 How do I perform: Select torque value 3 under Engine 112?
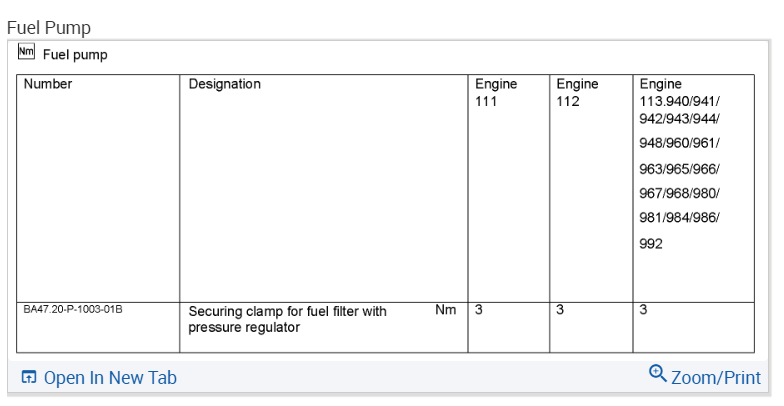pyautogui.click(x=560, y=310)
